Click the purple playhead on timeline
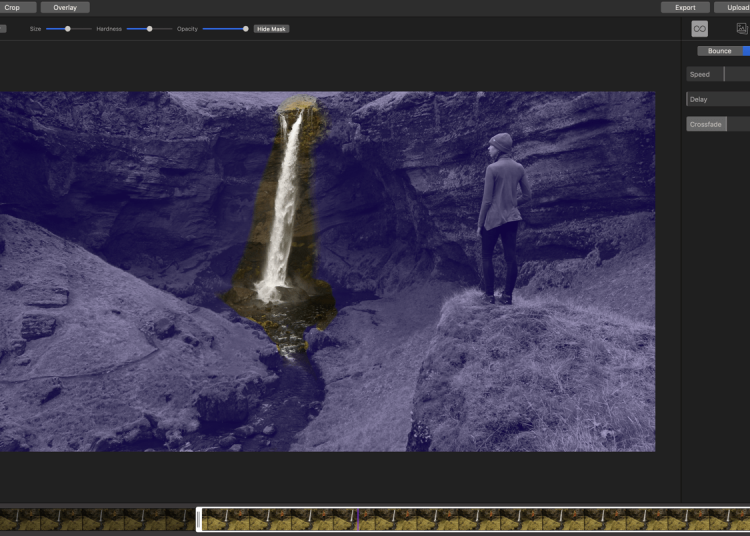This screenshot has width=750, height=536. [x=357, y=519]
